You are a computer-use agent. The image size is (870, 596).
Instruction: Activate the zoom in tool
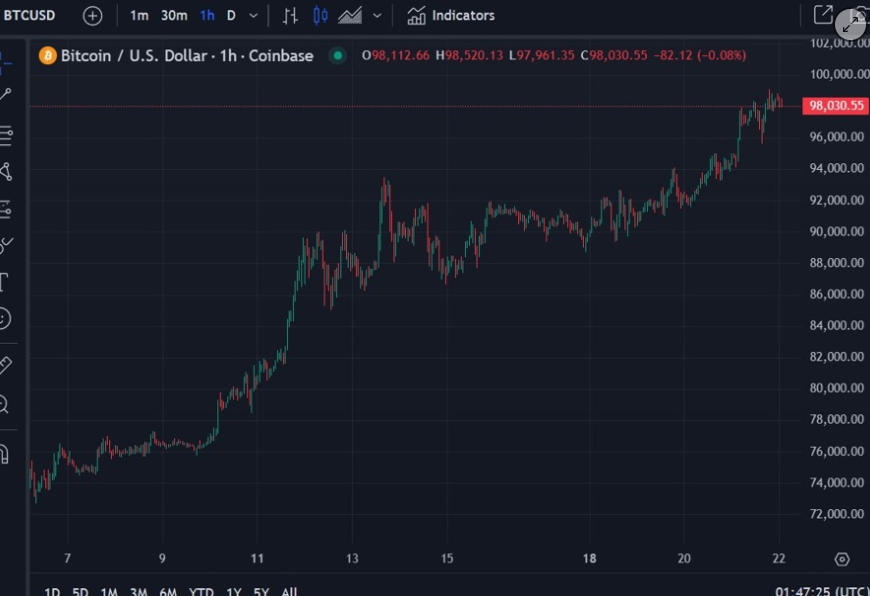coord(5,404)
